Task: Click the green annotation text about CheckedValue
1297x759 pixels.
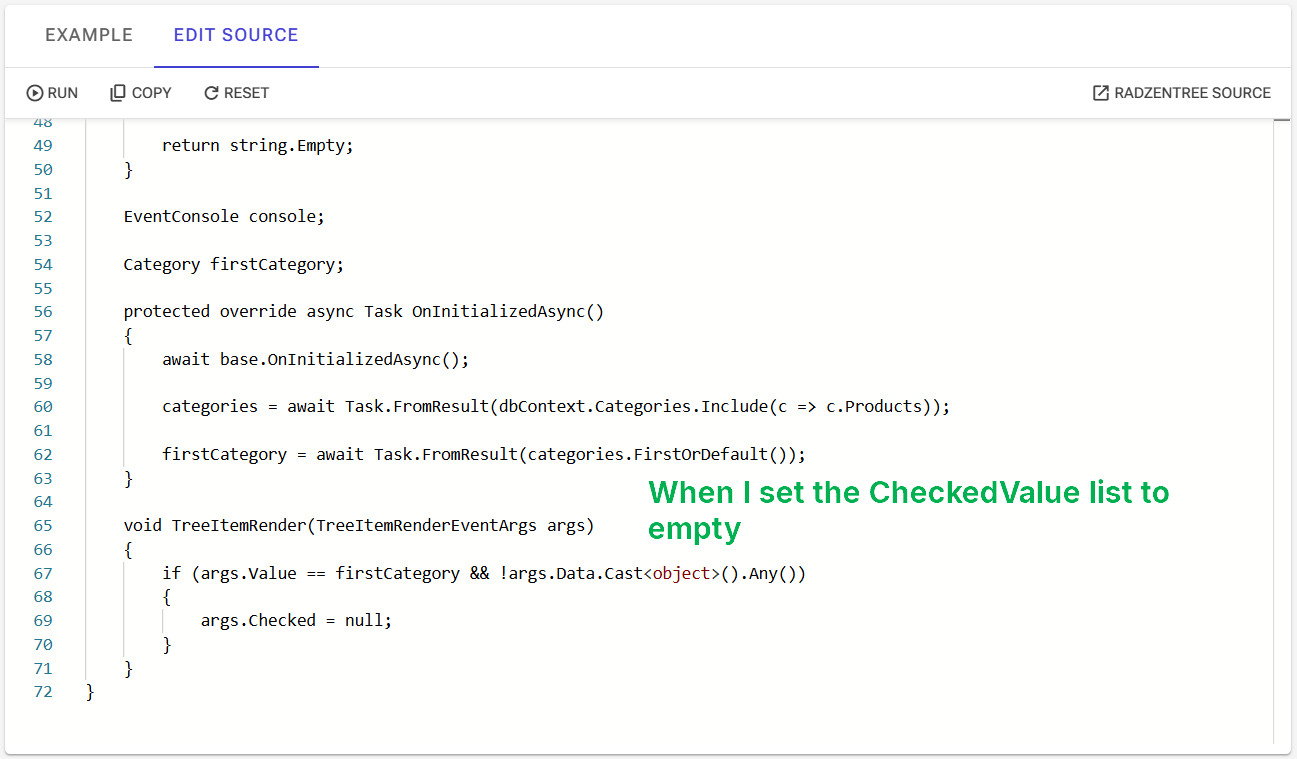Action: click(x=909, y=510)
